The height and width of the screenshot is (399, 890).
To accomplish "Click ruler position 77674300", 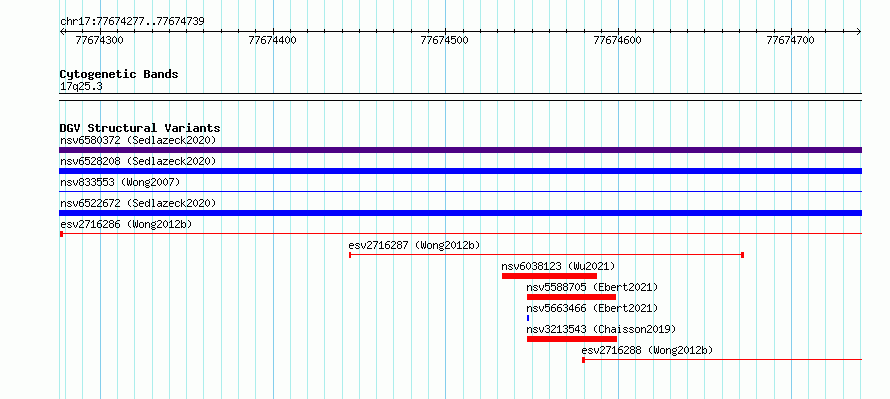I will pos(99,40).
